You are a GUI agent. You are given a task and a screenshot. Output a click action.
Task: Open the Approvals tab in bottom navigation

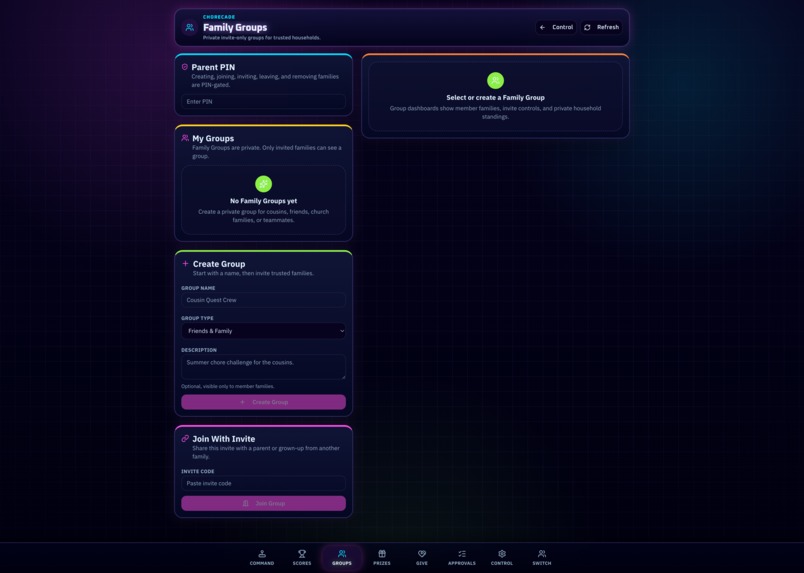(462, 558)
